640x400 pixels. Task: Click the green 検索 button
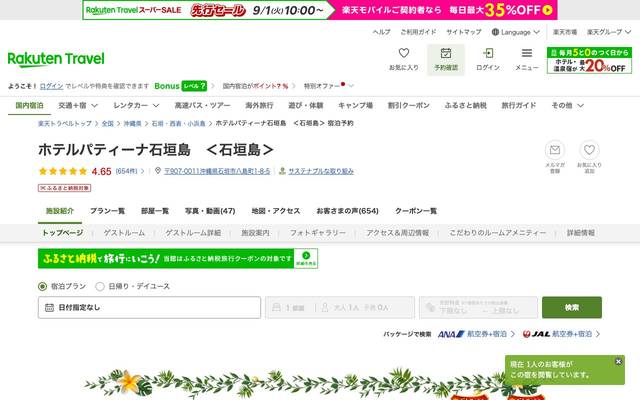click(572, 307)
